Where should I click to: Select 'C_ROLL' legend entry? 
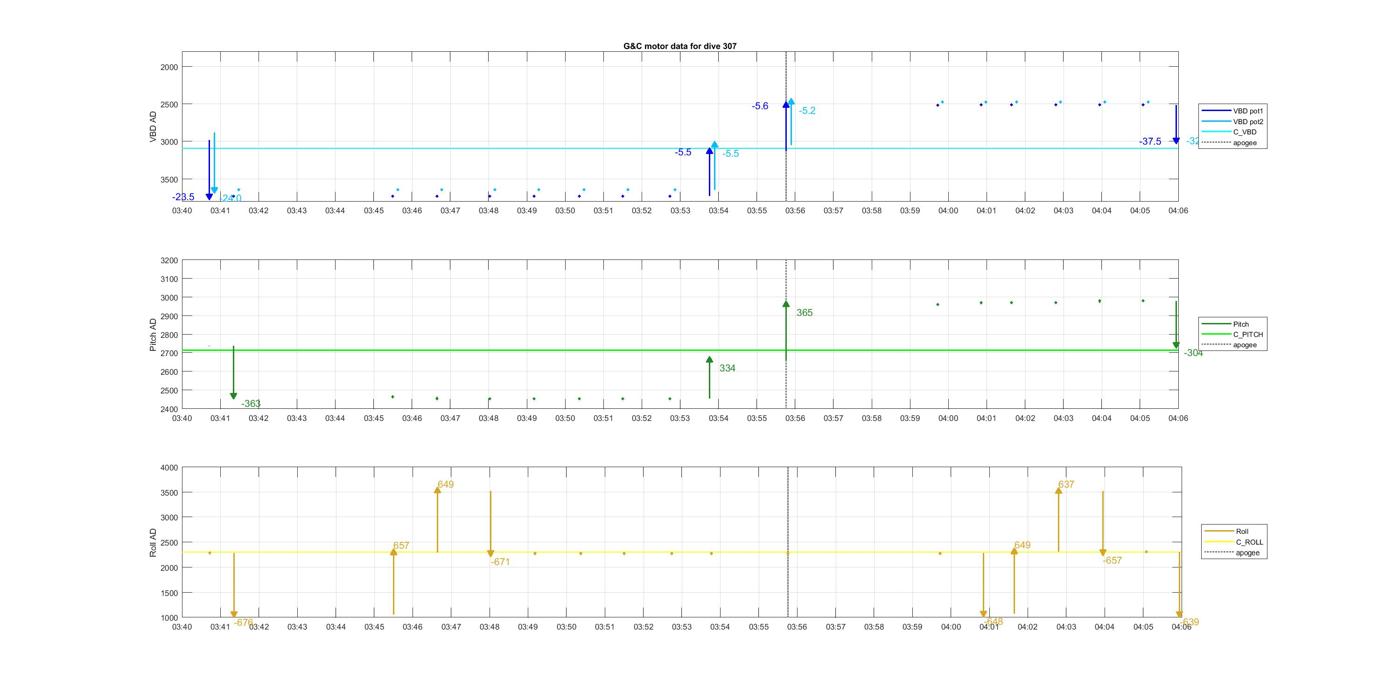(x=1233, y=542)
